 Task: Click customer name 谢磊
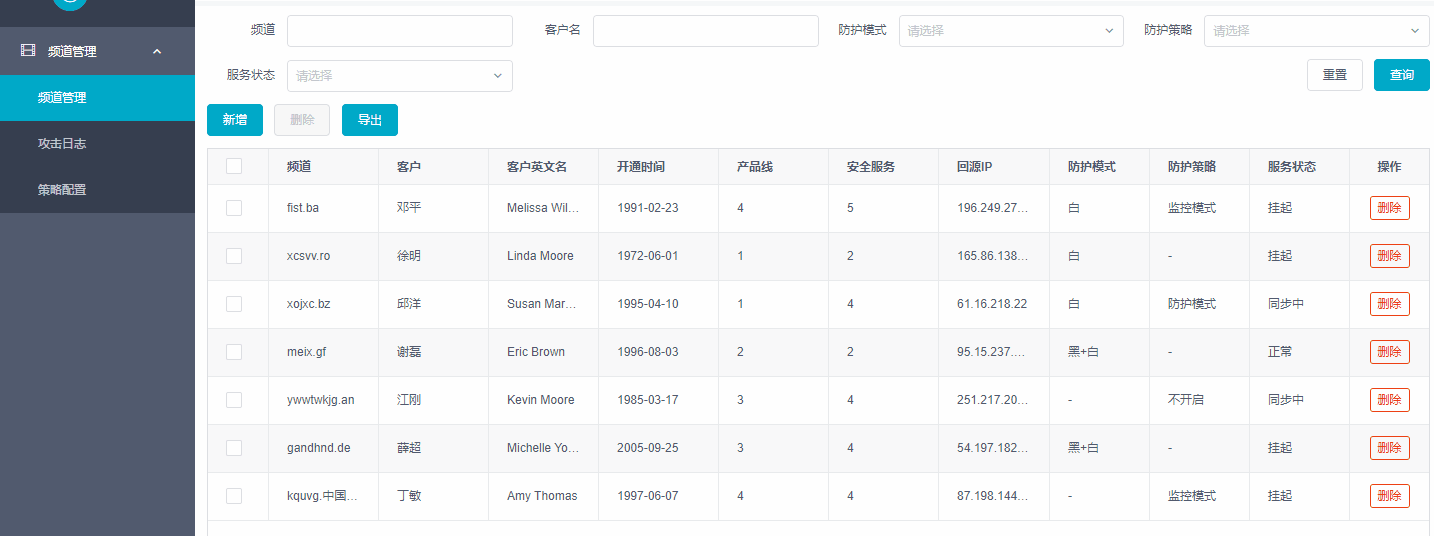click(409, 352)
